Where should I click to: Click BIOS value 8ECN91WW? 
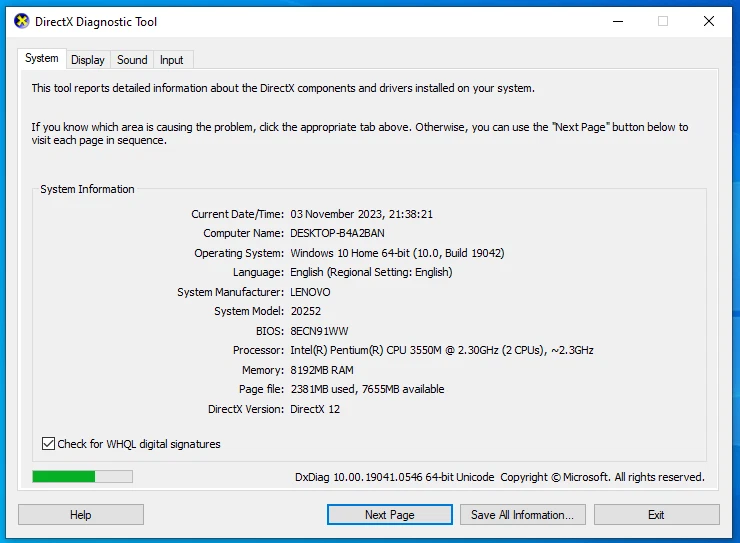click(319, 331)
